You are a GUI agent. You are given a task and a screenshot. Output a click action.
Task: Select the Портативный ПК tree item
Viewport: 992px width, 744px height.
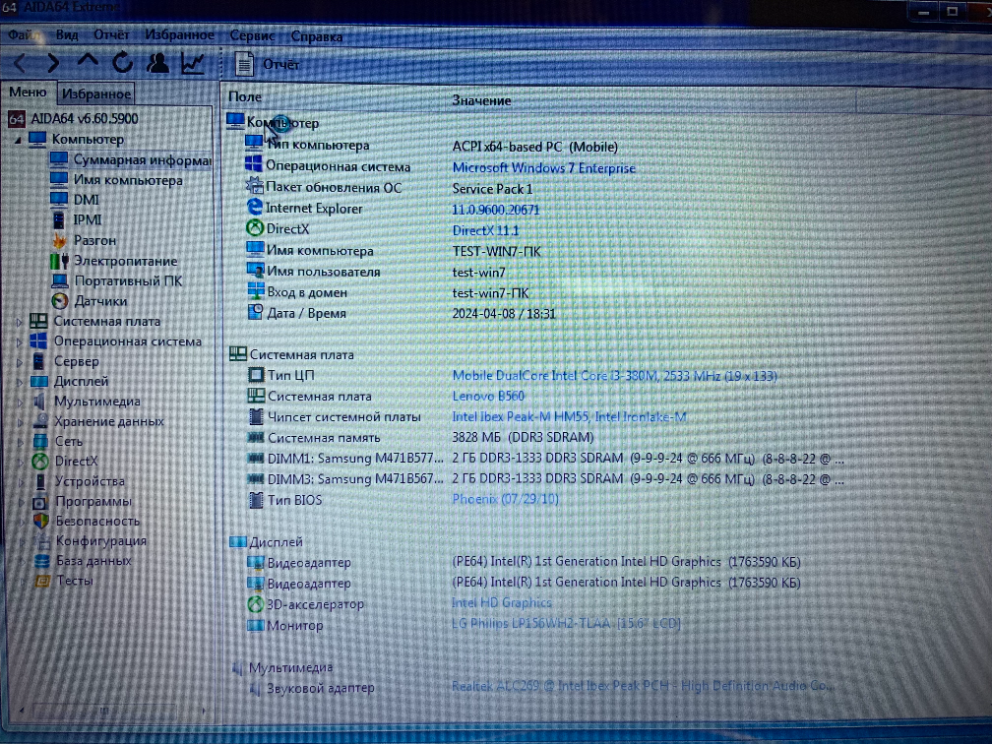click(117, 281)
